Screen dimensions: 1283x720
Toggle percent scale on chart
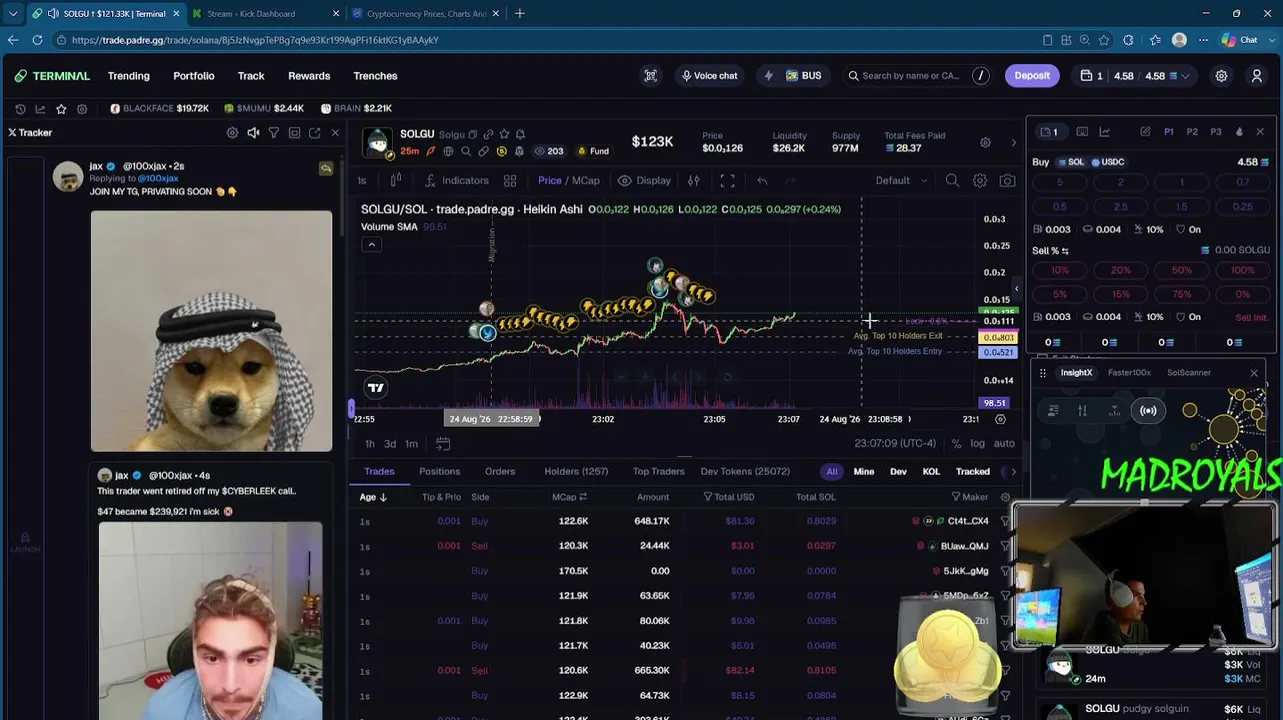click(x=956, y=444)
